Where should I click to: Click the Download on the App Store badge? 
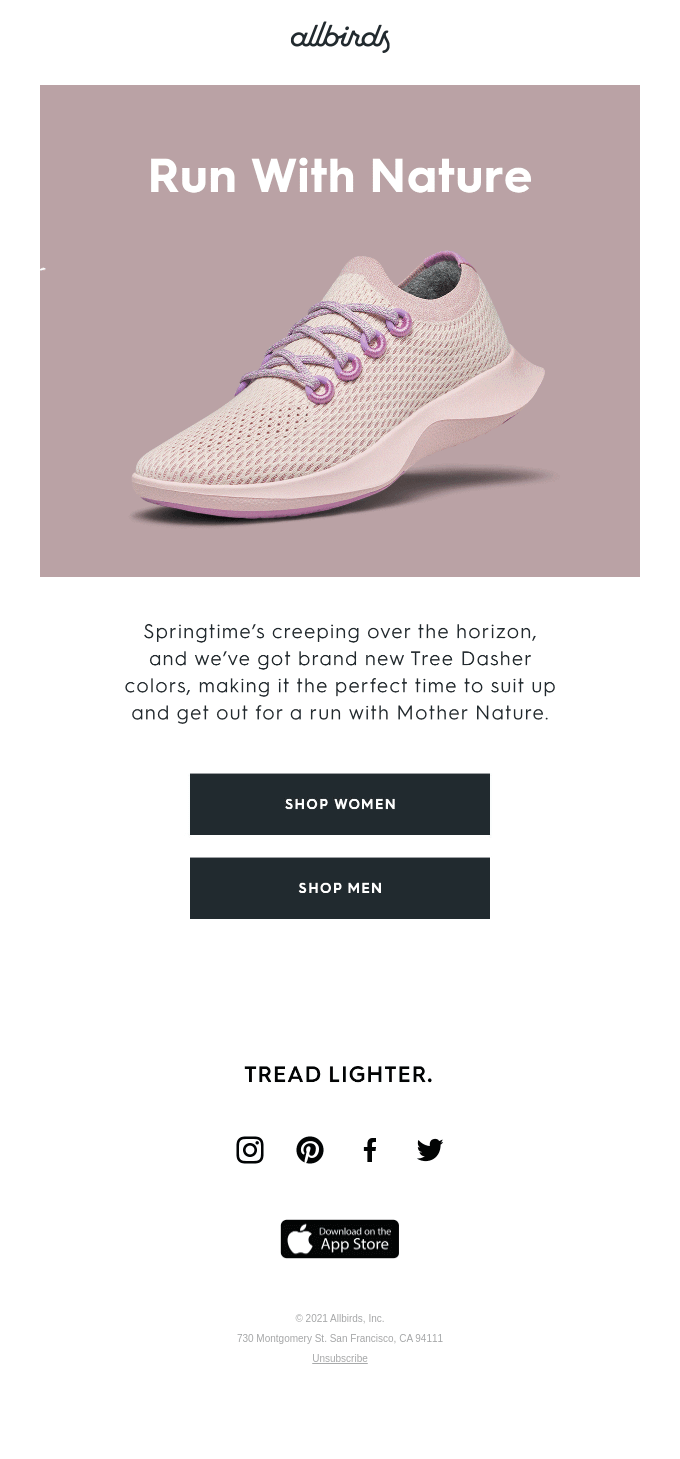[x=339, y=1239]
